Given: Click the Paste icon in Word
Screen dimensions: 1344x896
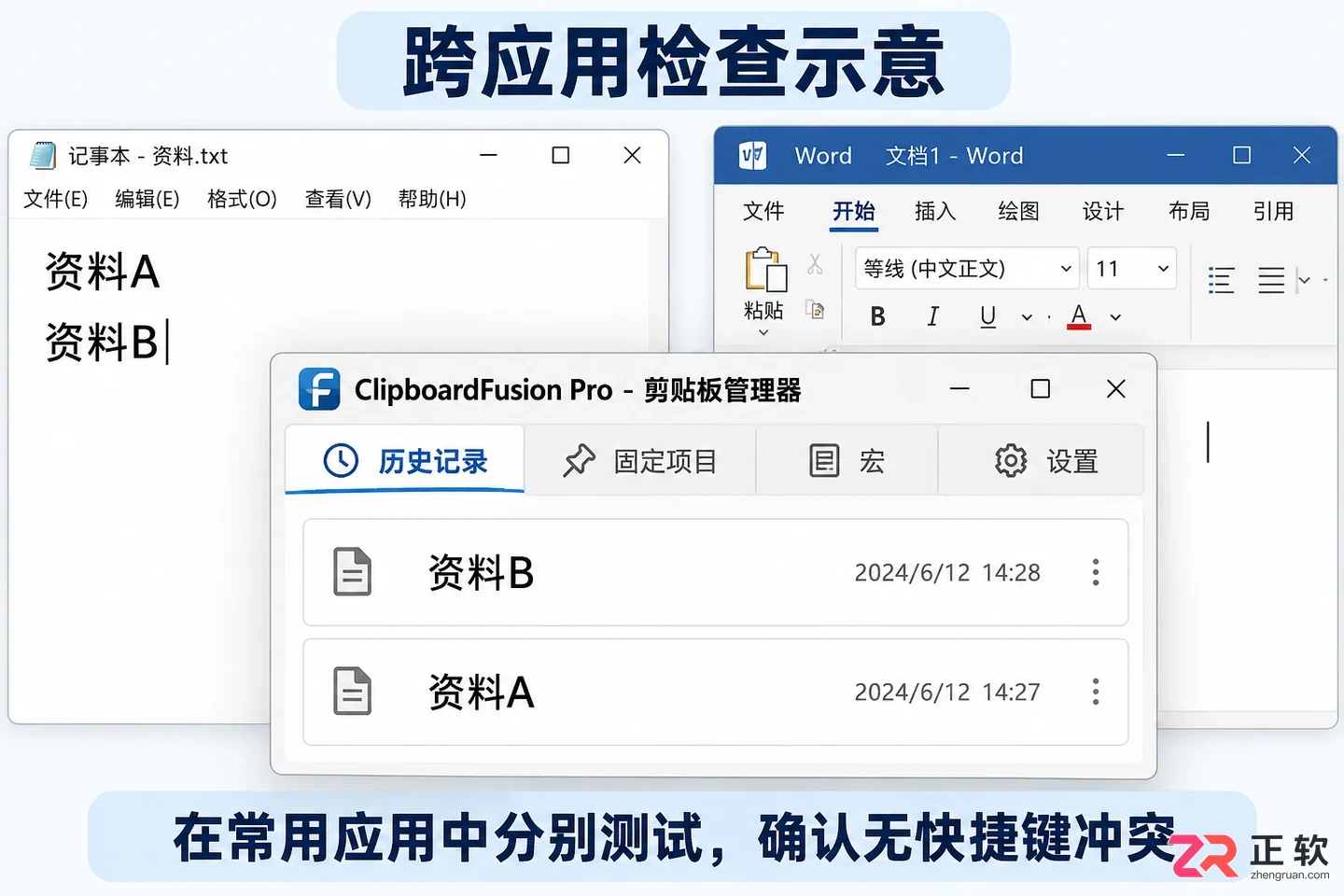Looking at the screenshot, I should tap(765, 270).
